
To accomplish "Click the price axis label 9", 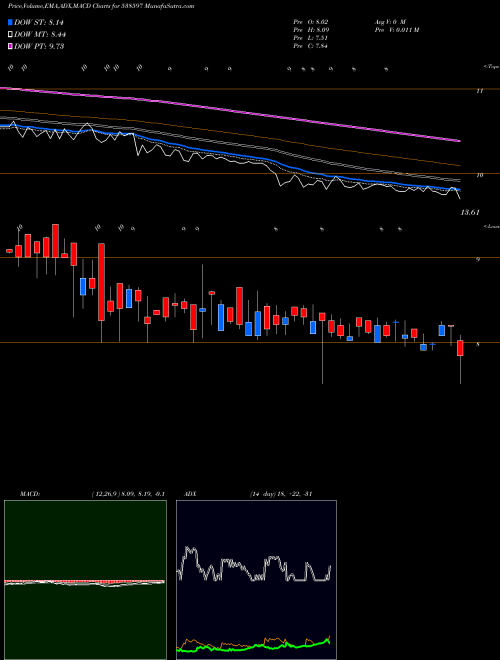I will click(478, 260).
